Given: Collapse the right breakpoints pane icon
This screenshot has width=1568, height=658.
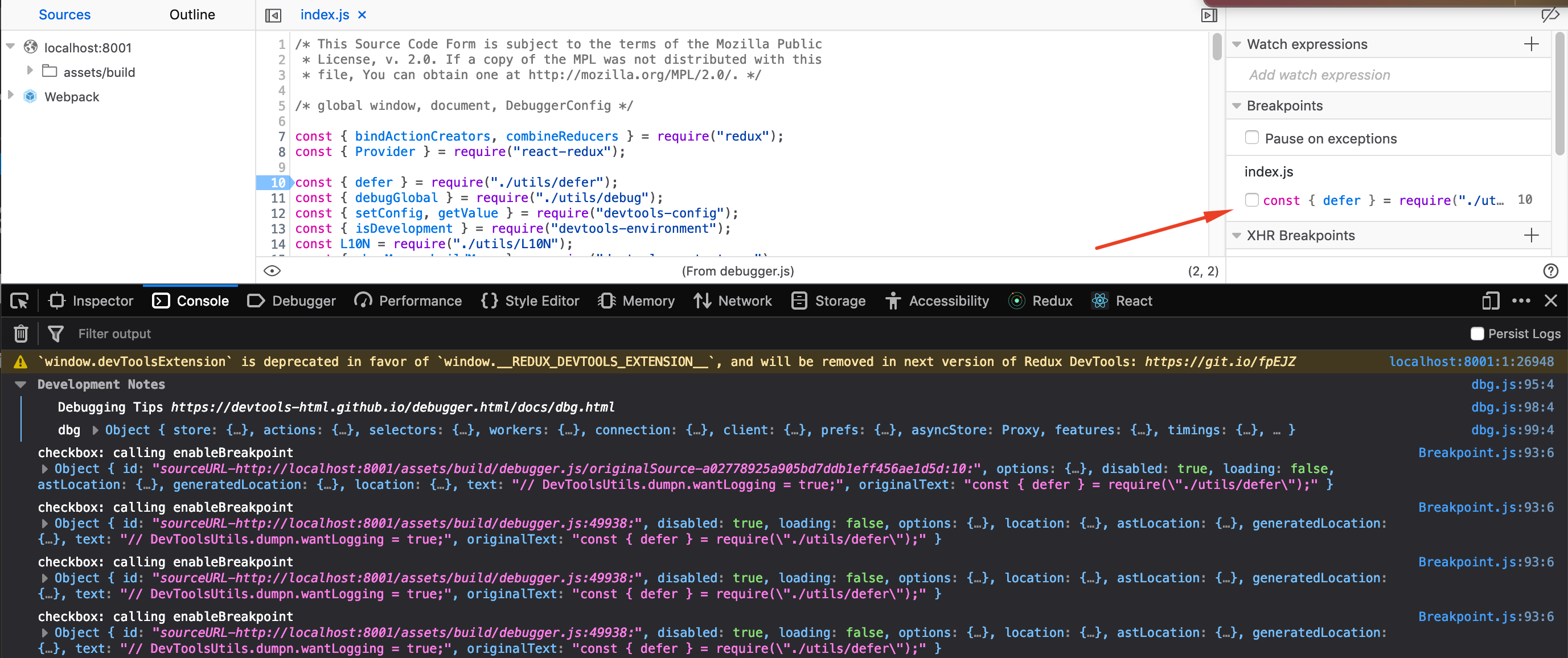Looking at the screenshot, I should pyautogui.click(x=1209, y=15).
